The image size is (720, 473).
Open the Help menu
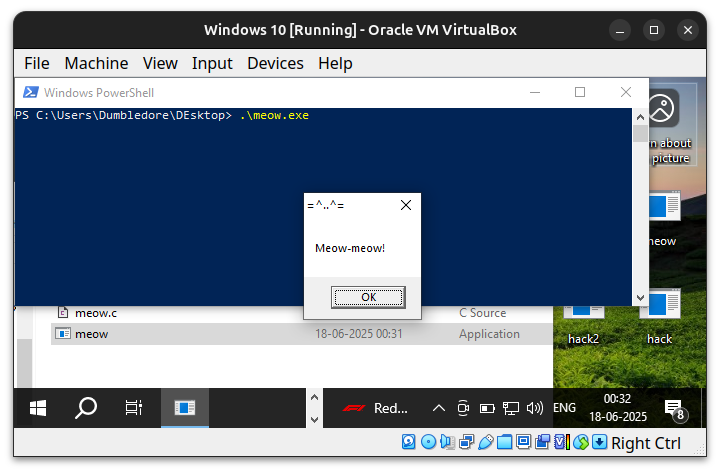point(335,63)
